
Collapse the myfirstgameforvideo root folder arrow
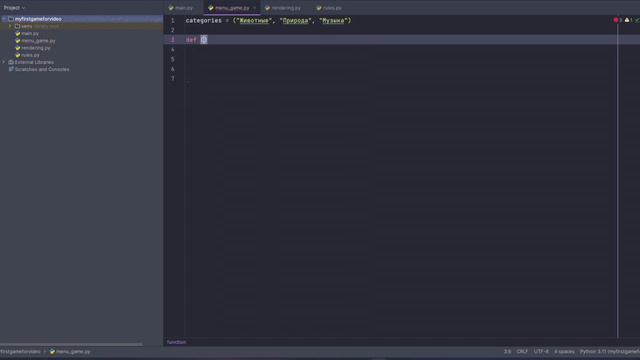coord(4,19)
